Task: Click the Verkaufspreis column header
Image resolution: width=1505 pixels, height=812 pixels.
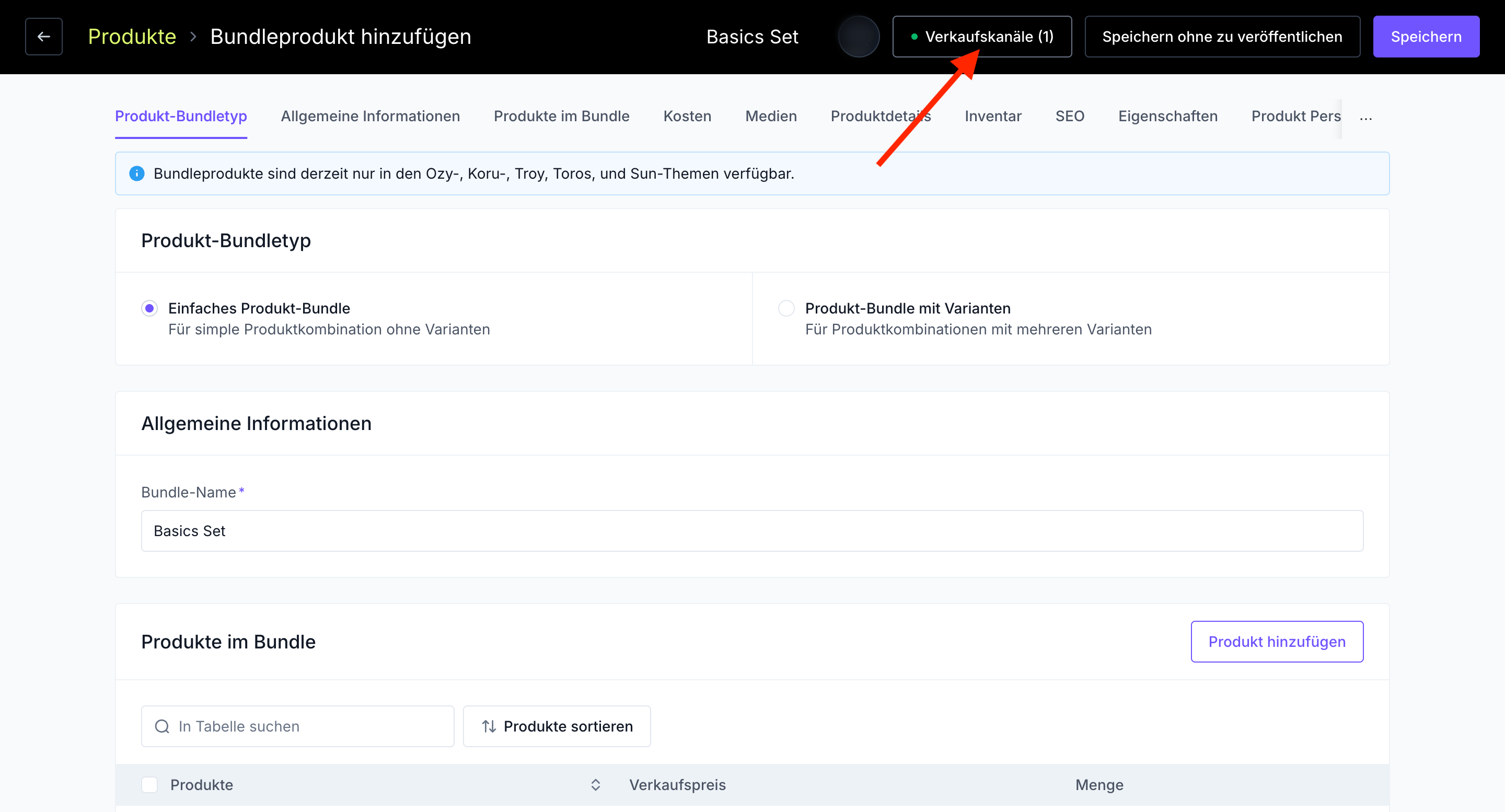Action: tap(677, 784)
